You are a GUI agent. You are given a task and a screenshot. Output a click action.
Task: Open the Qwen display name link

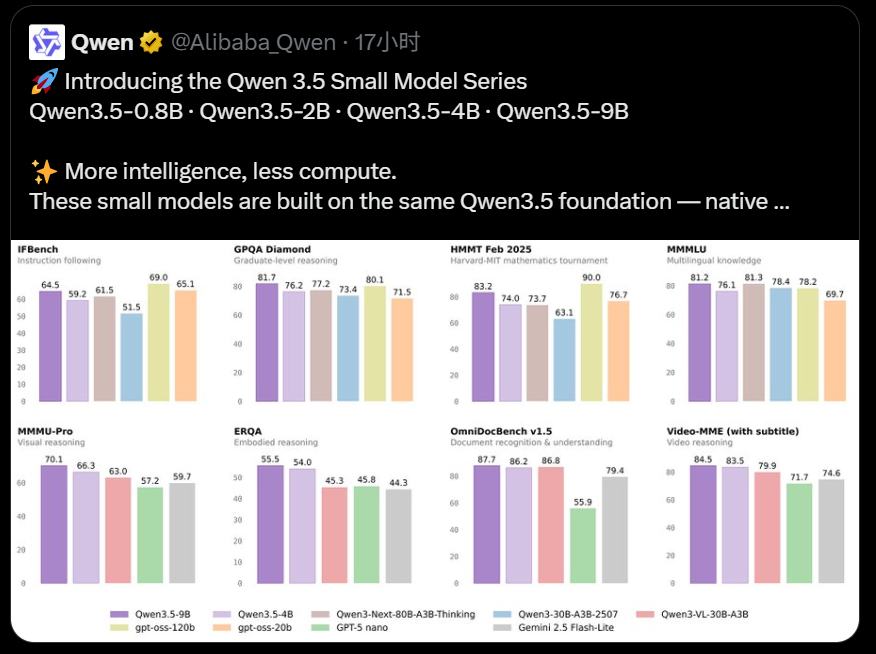102,42
